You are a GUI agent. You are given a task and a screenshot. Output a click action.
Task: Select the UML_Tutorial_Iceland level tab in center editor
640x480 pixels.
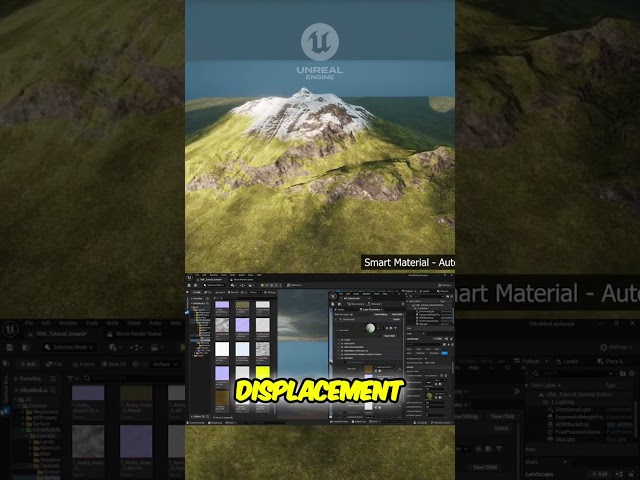pyautogui.click(x=210, y=280)
